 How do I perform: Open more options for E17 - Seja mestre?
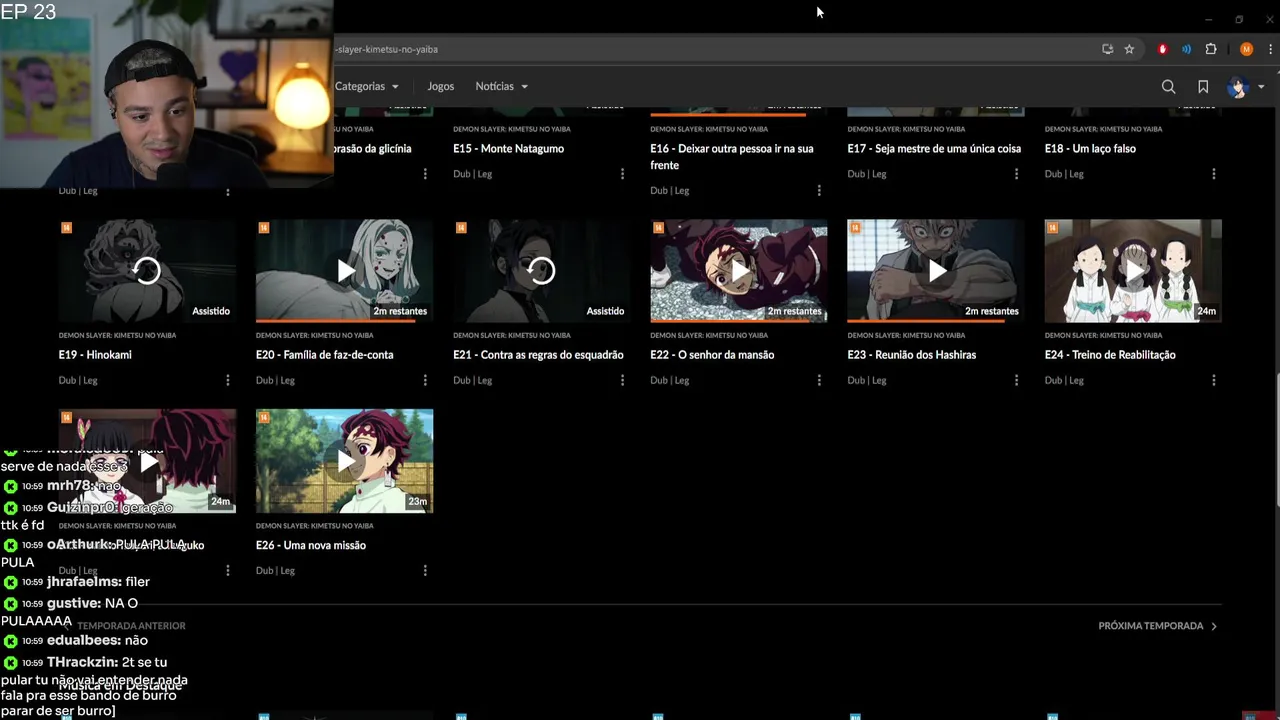[x=1016, y=174]
